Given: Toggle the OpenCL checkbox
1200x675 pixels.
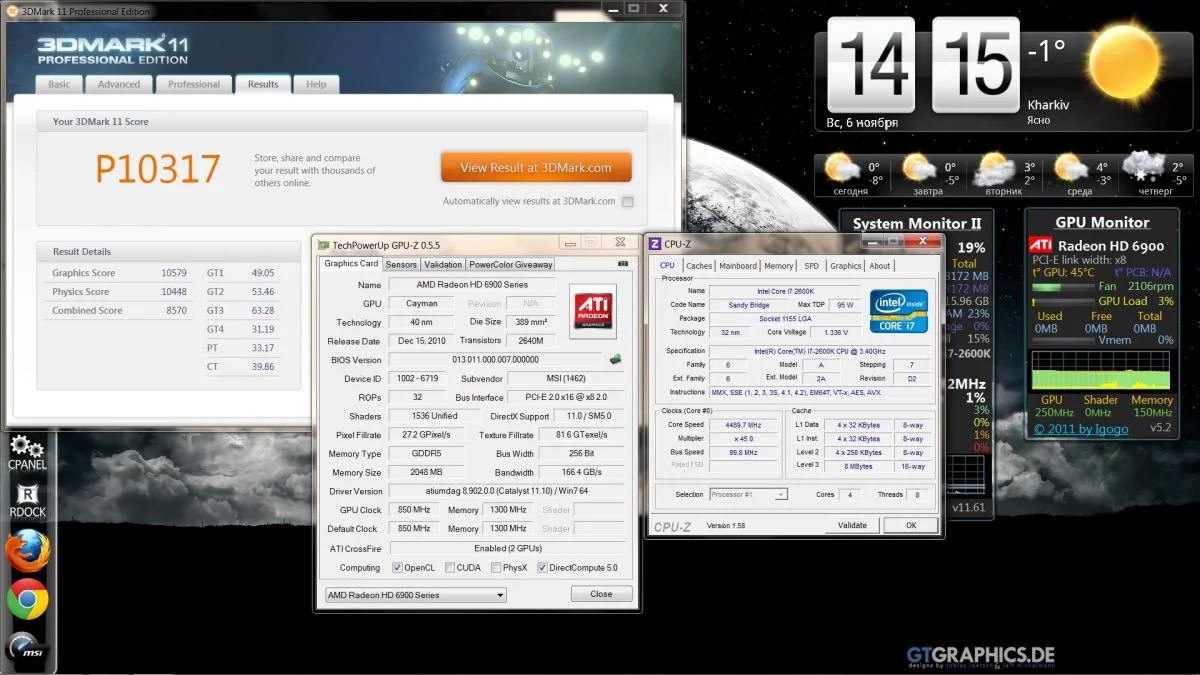Looking at the screenshot, I should (x=398, y=568).
